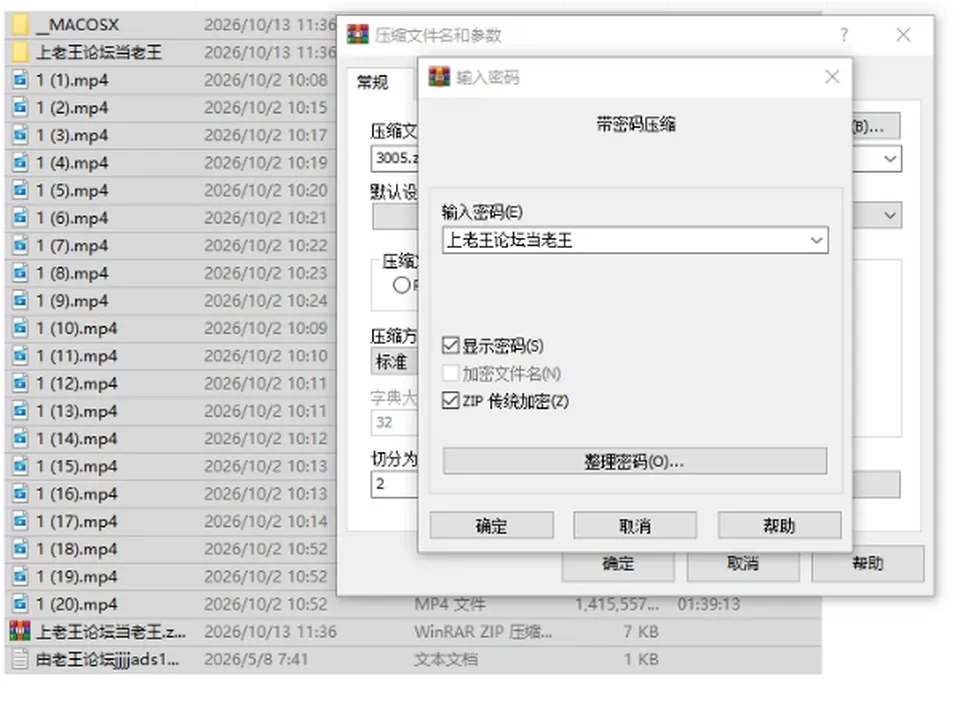The height and width of the screenshot is (727, 960).
Task: Select the WinRAR ZIP archive file icon
Action: (20, 631)
